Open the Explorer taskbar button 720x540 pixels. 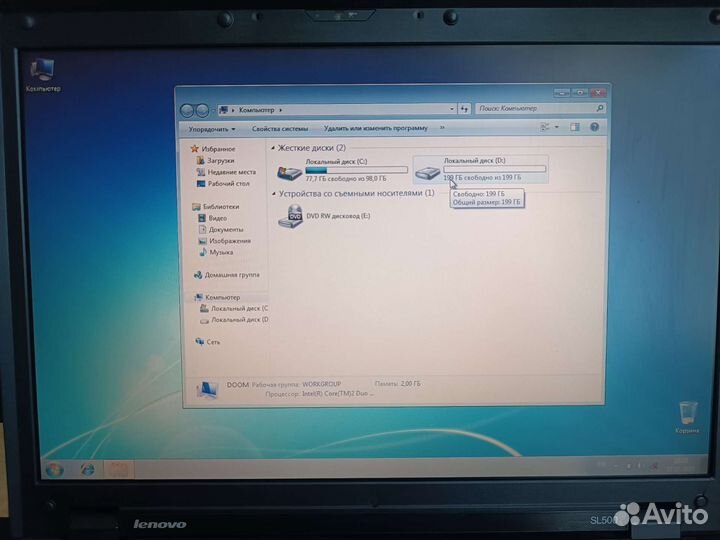pyautogui.click(x=118, y=468)
